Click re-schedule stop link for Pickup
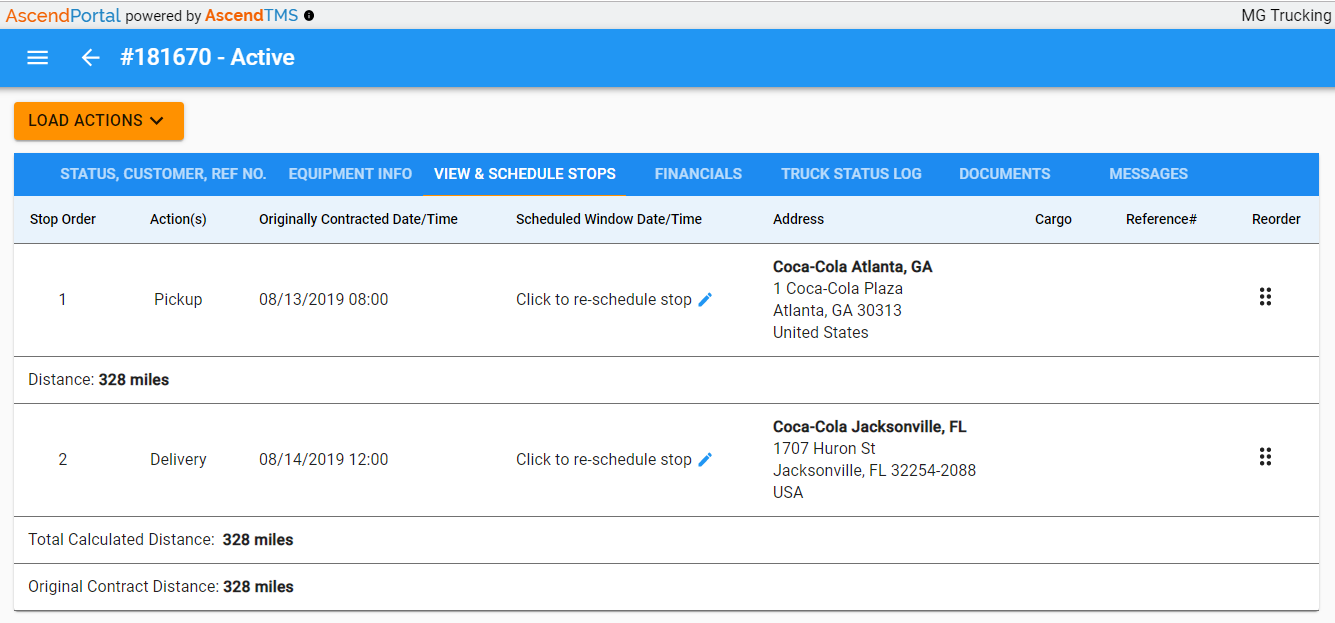Viewport: 1335px width, 623px height. tap(604, 299)
